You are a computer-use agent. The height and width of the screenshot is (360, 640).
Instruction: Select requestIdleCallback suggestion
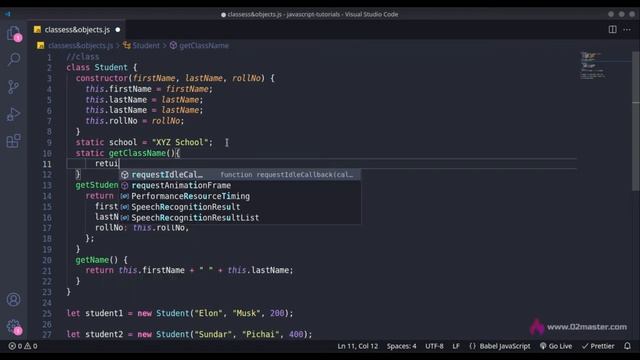click(x=240, y=175)
